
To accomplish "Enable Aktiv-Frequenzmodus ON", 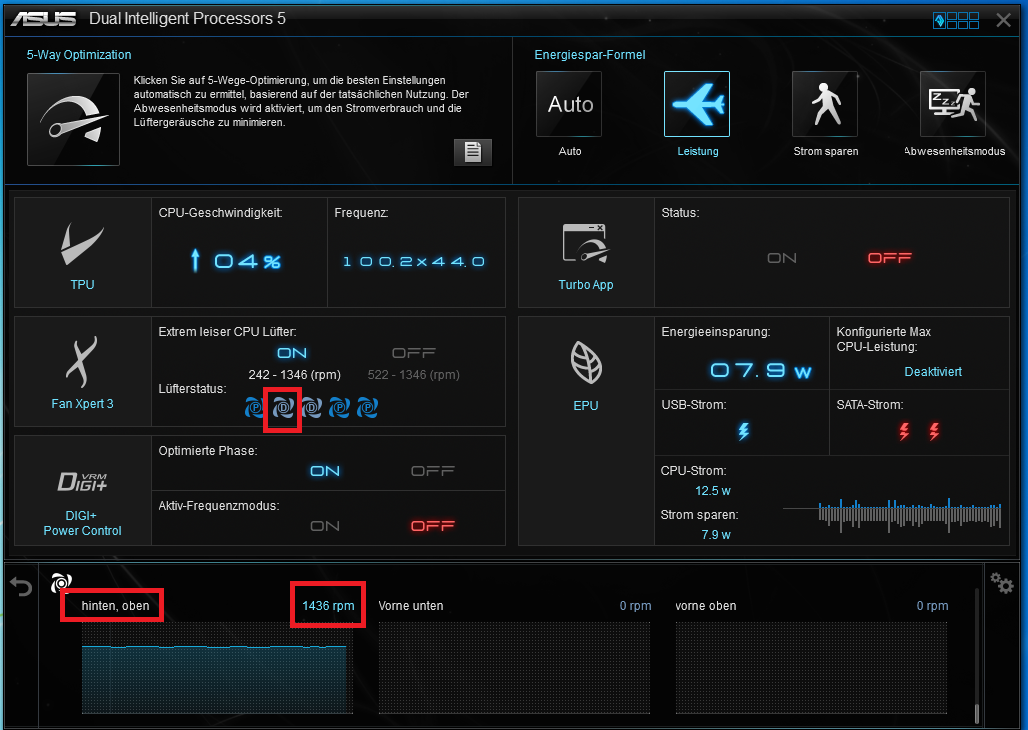I will (325, 526).
